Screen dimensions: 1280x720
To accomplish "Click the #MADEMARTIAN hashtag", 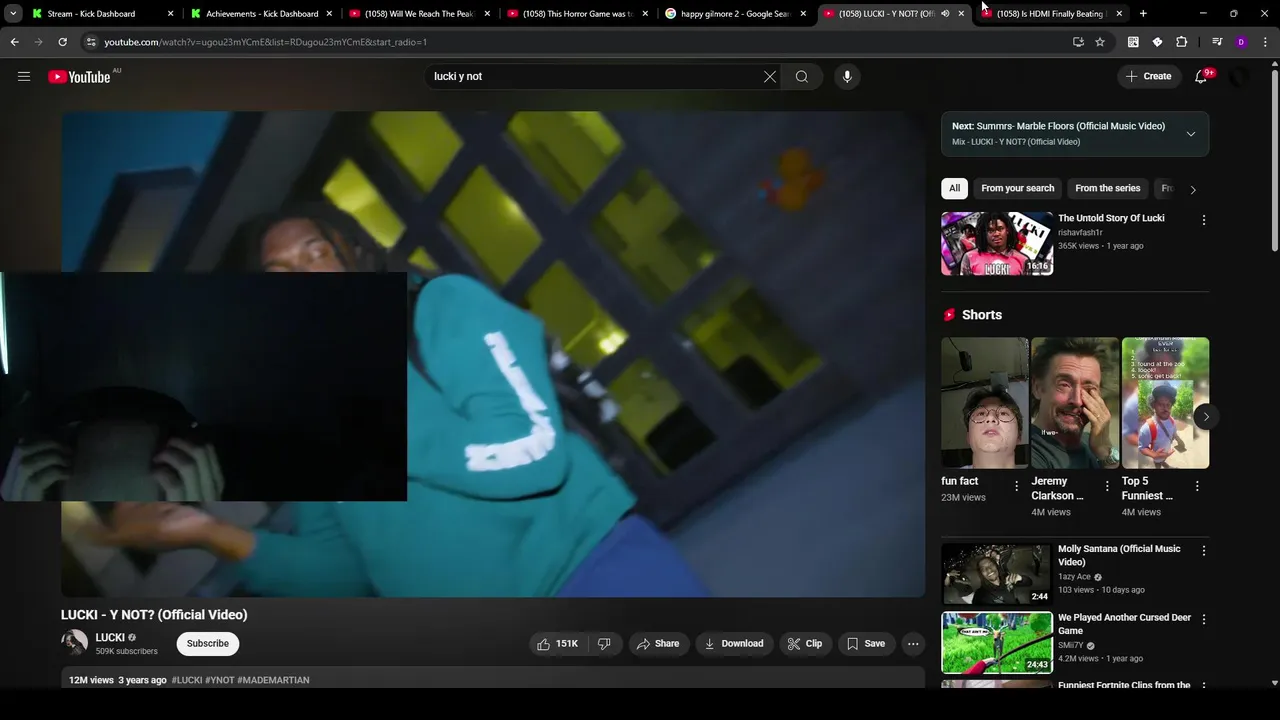I will click(273, 680).
